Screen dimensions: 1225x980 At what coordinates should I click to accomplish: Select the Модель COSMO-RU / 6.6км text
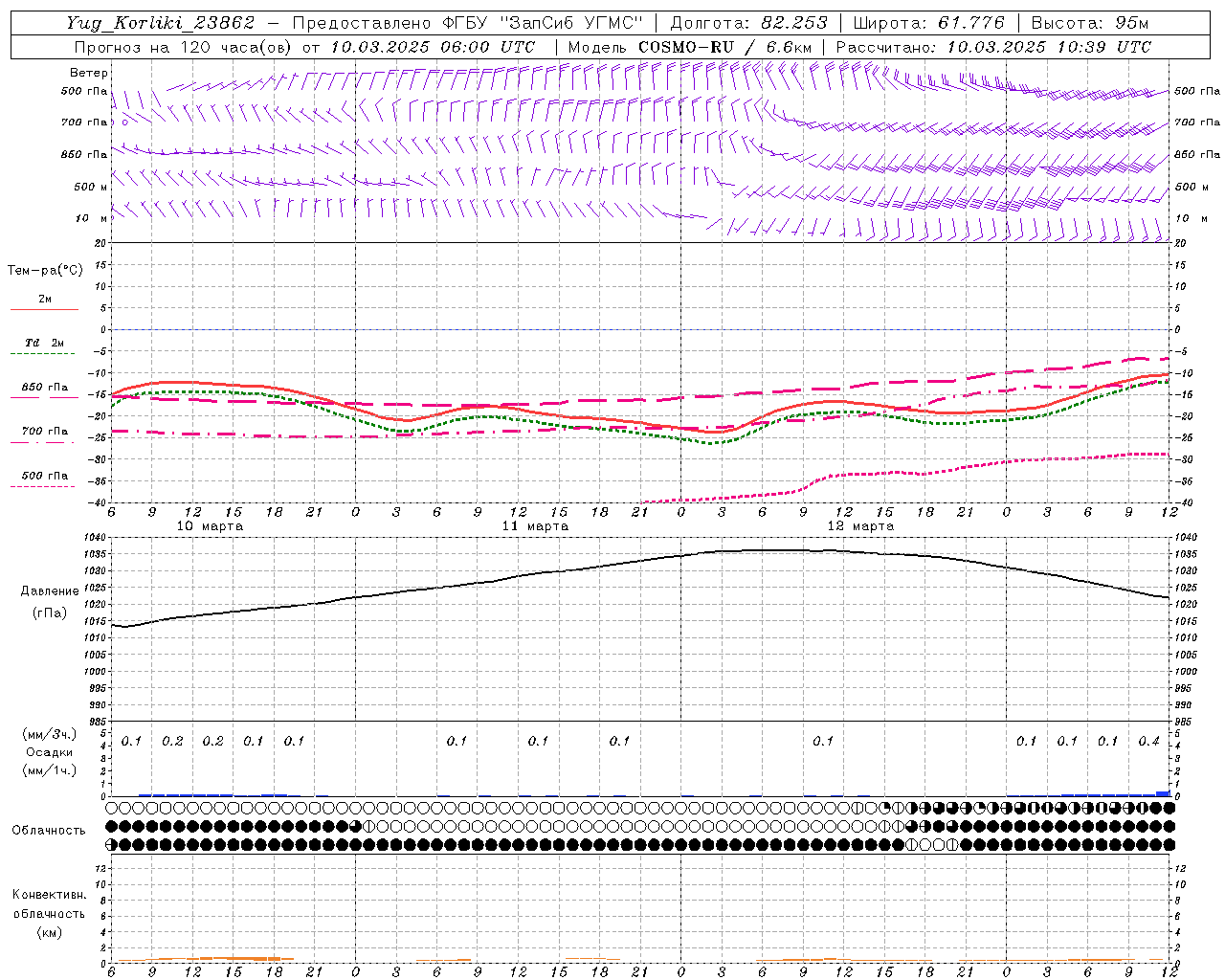click(x=690, y=47)
